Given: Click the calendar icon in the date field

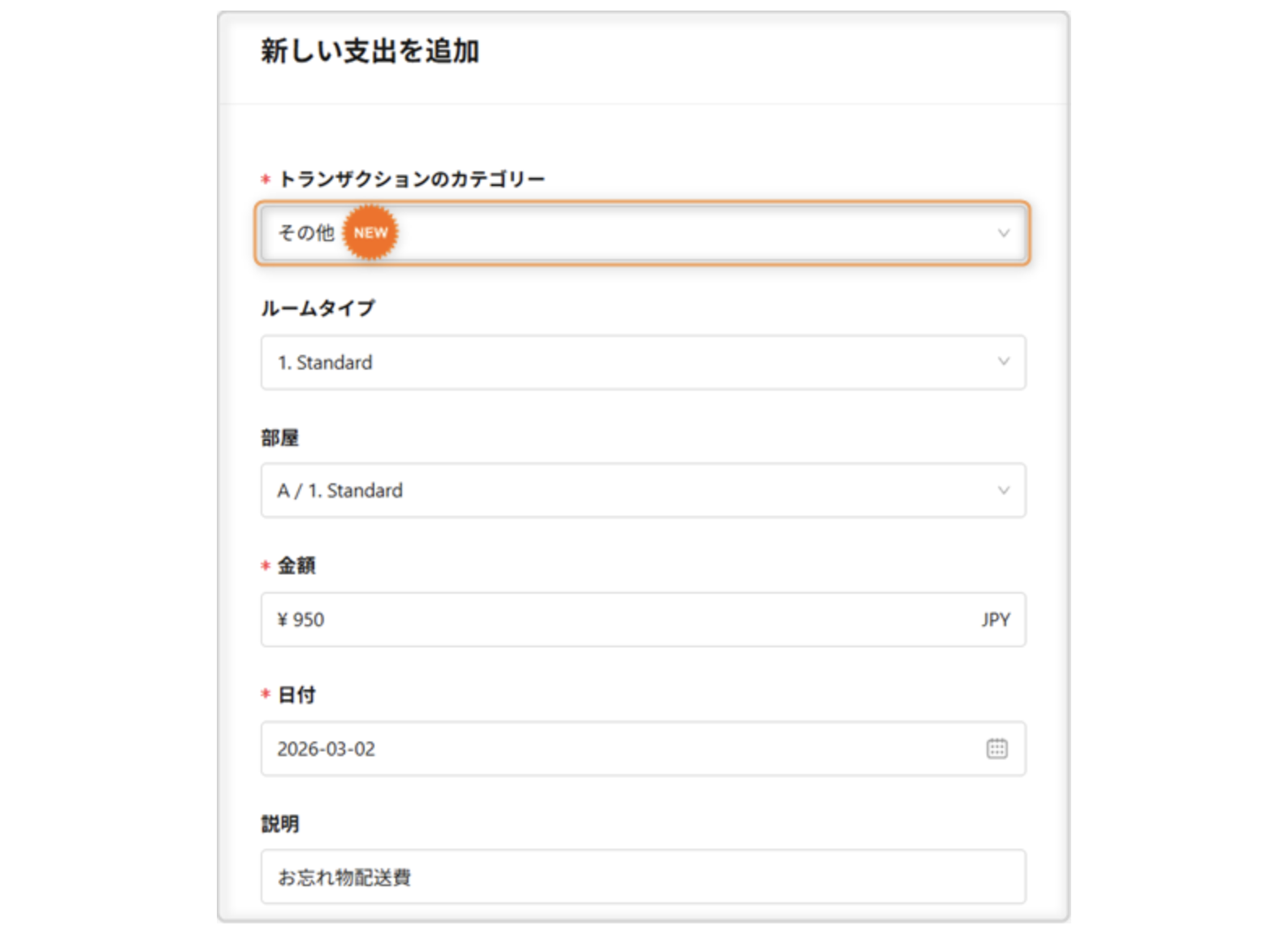Looking at the screenshot, I should pyautogui.click(x=998, y=749).
